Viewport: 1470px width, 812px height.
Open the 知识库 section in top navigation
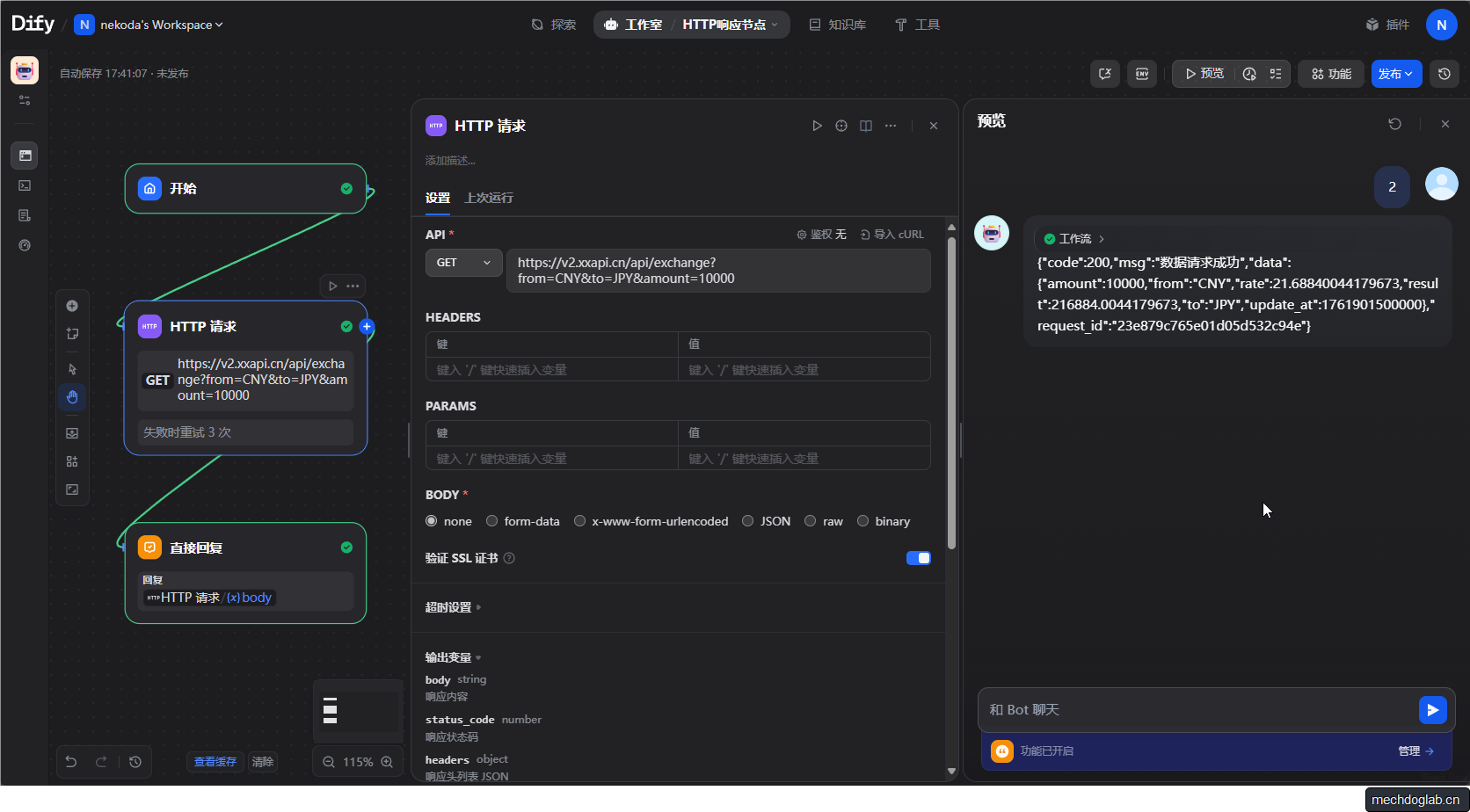coord(838,24)
